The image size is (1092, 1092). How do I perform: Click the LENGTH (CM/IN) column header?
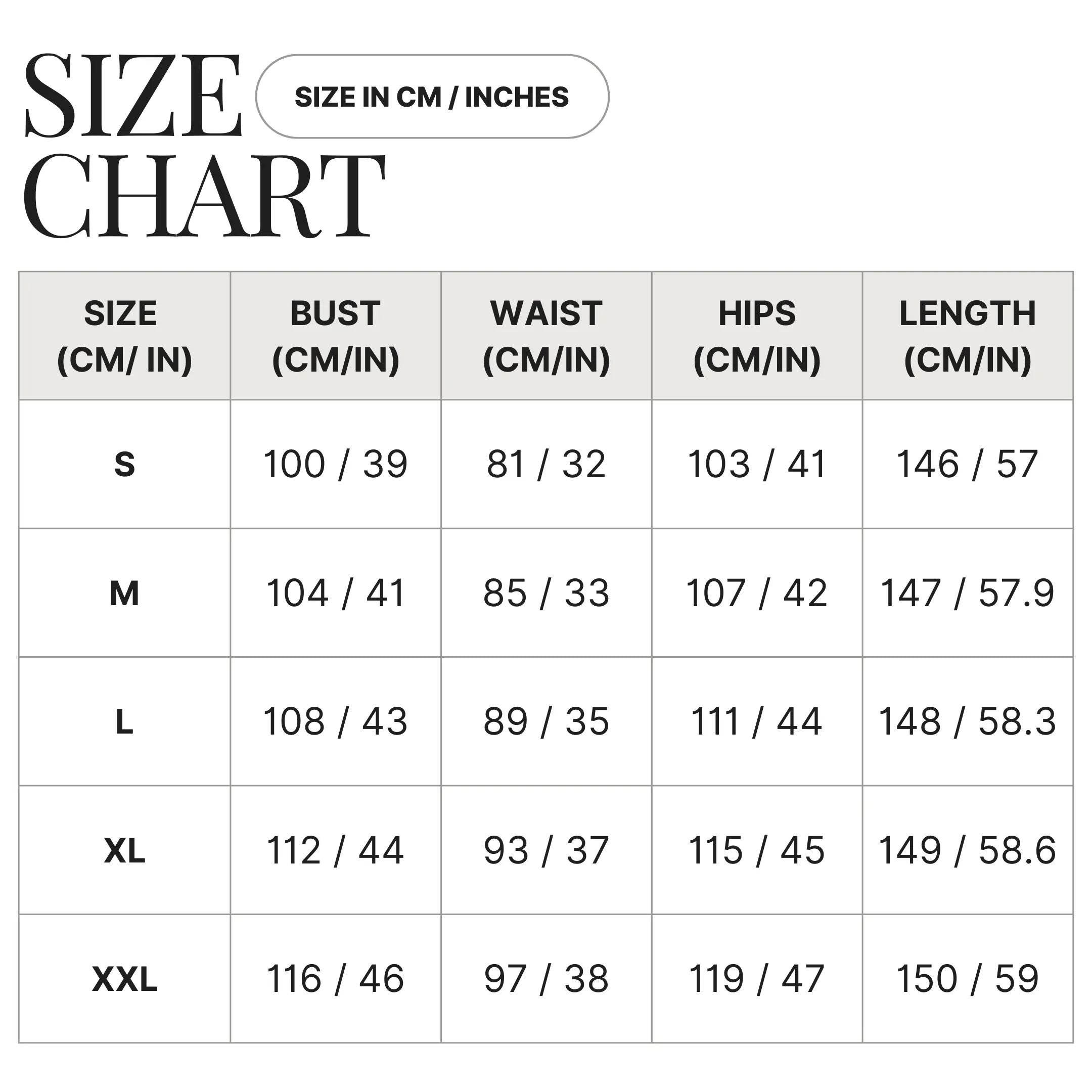point(967,336)
